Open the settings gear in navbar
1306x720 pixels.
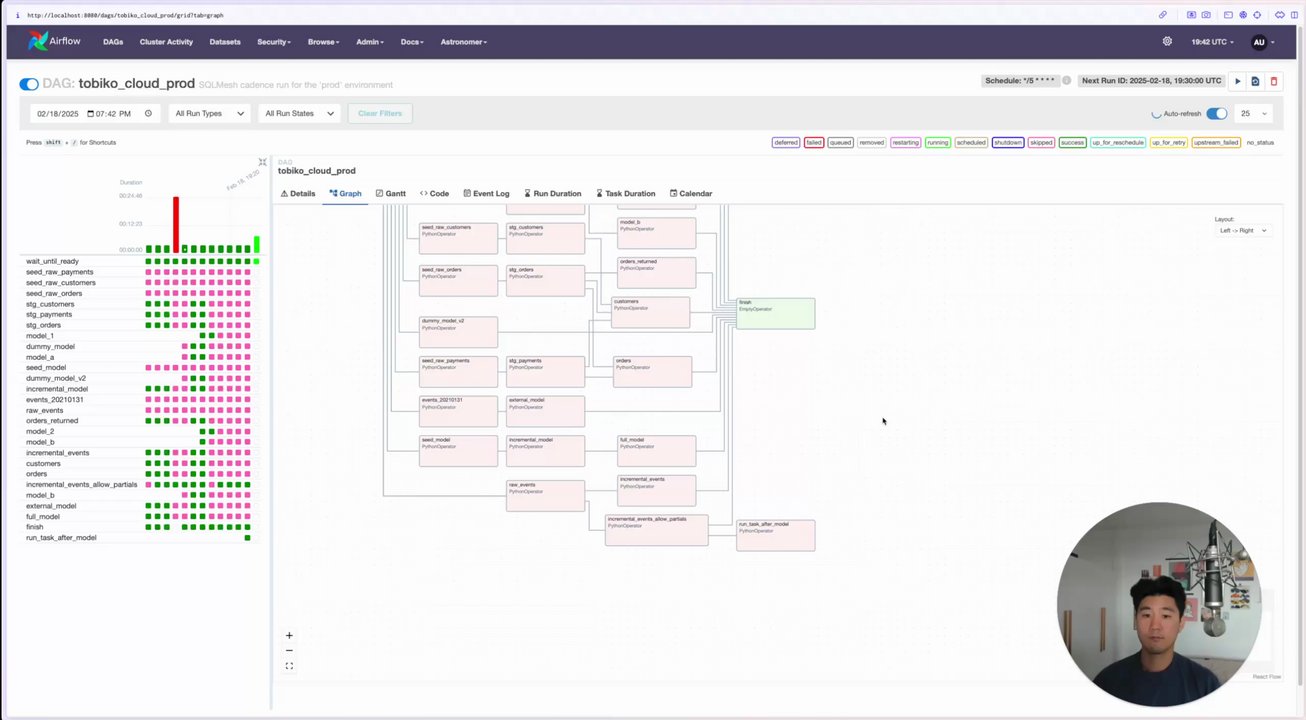(1167, 41)
